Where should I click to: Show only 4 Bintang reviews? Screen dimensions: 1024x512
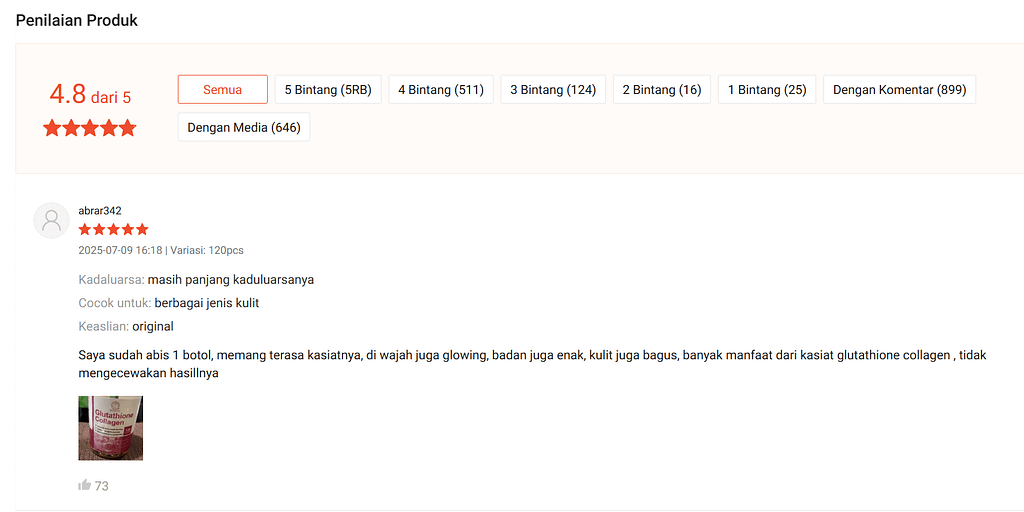click(440, 90)
